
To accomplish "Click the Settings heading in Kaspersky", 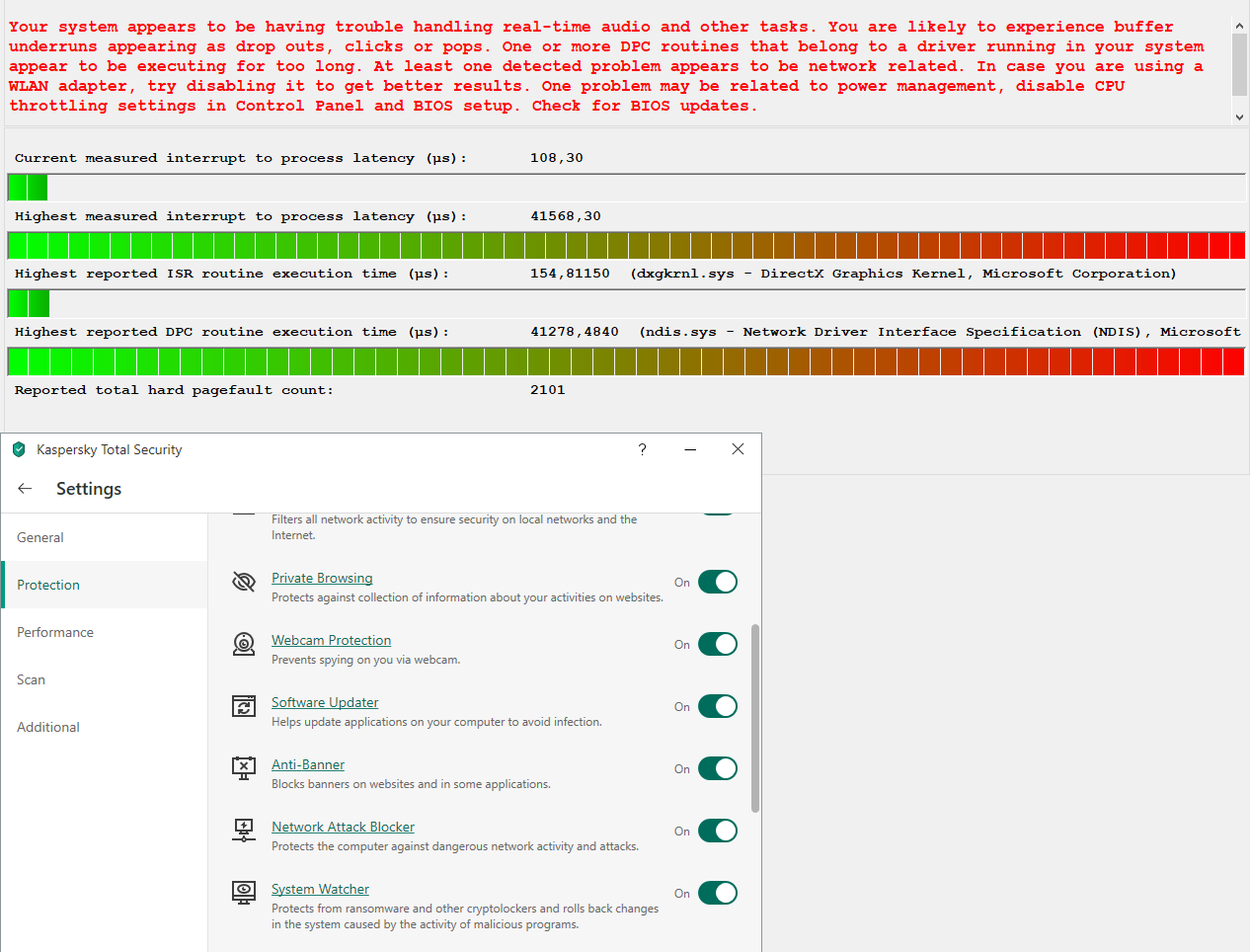I will point(89,489).
